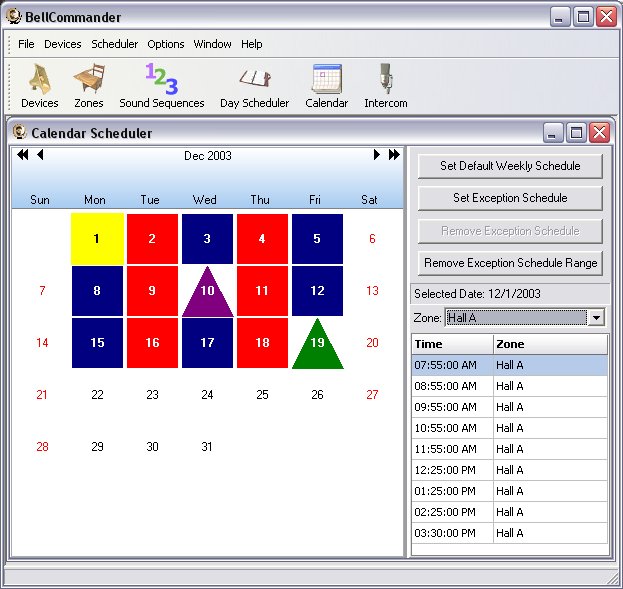
Task: Open the Intercom microphone icon
Action: (386, 85)
